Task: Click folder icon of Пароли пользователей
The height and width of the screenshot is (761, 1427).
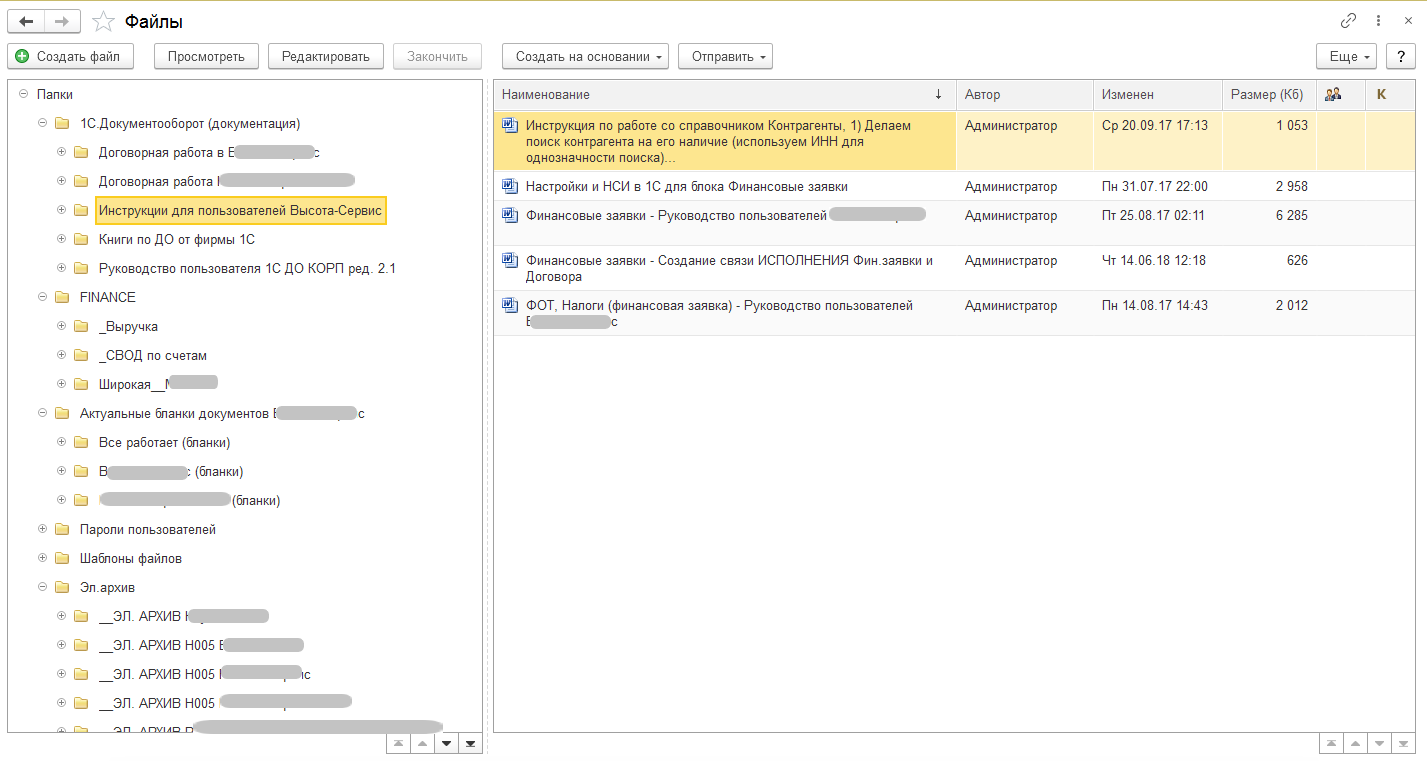Action: tap(62, 530)
